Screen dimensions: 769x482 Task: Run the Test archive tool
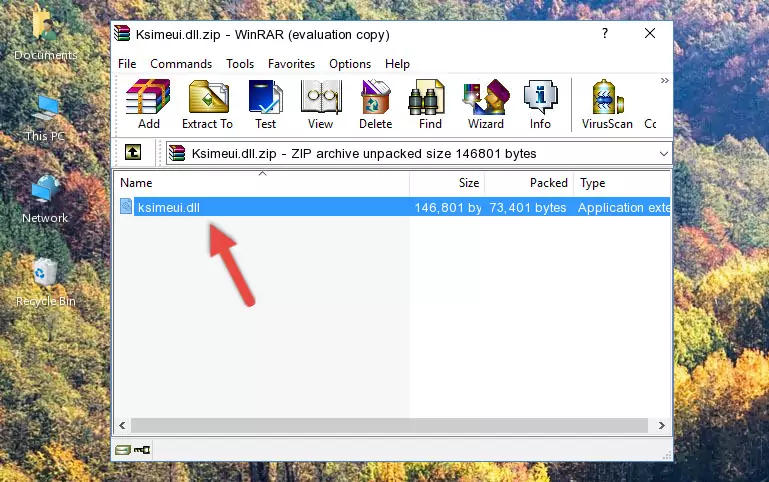pos(265,104)
